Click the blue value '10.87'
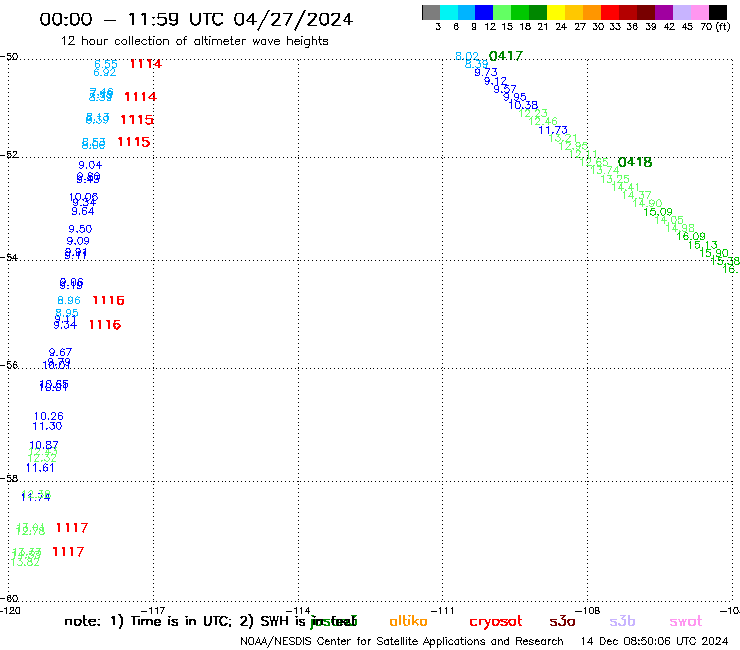740x650 pixels. [x=44, y=445]
